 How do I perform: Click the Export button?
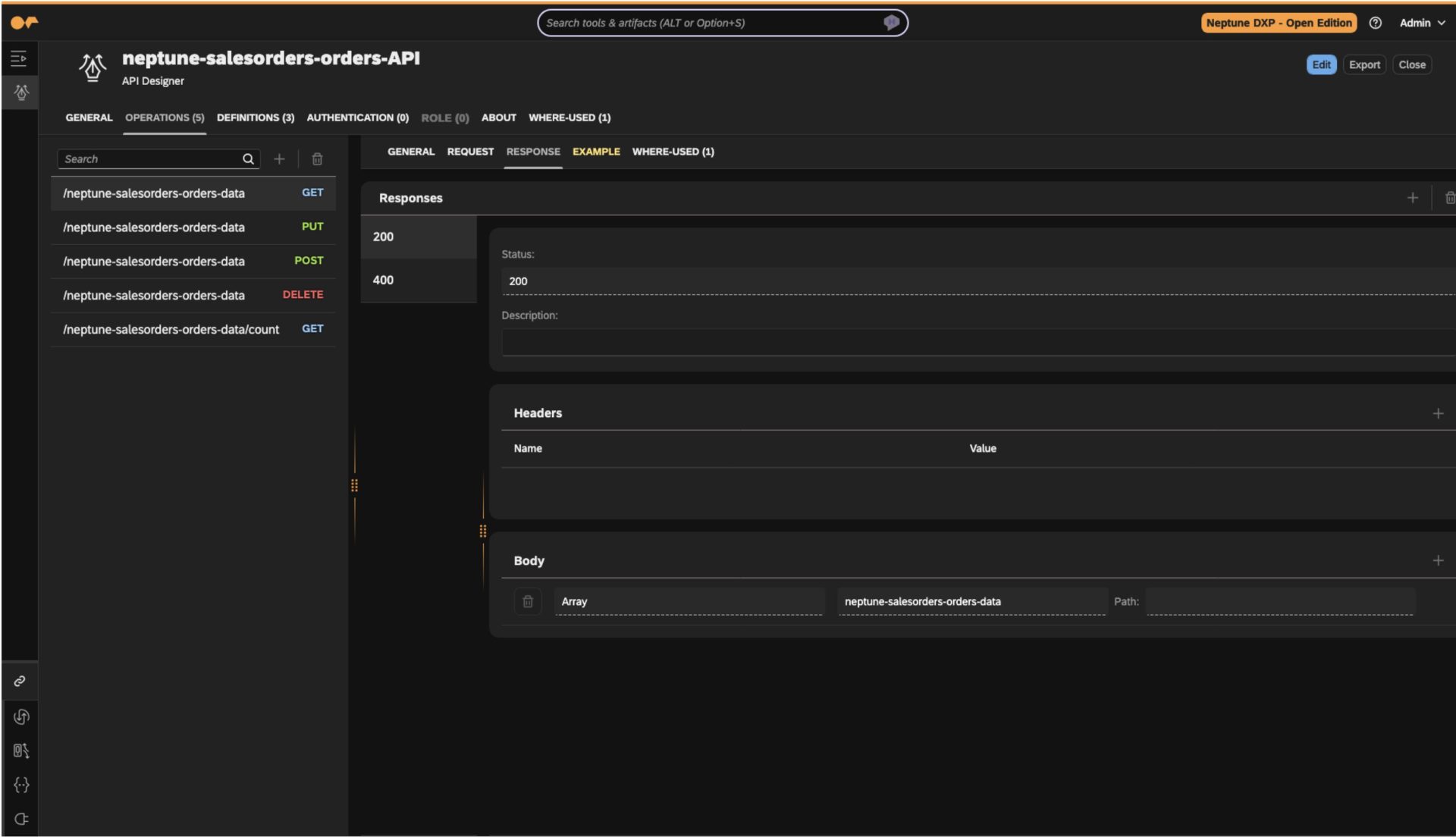1363,65
